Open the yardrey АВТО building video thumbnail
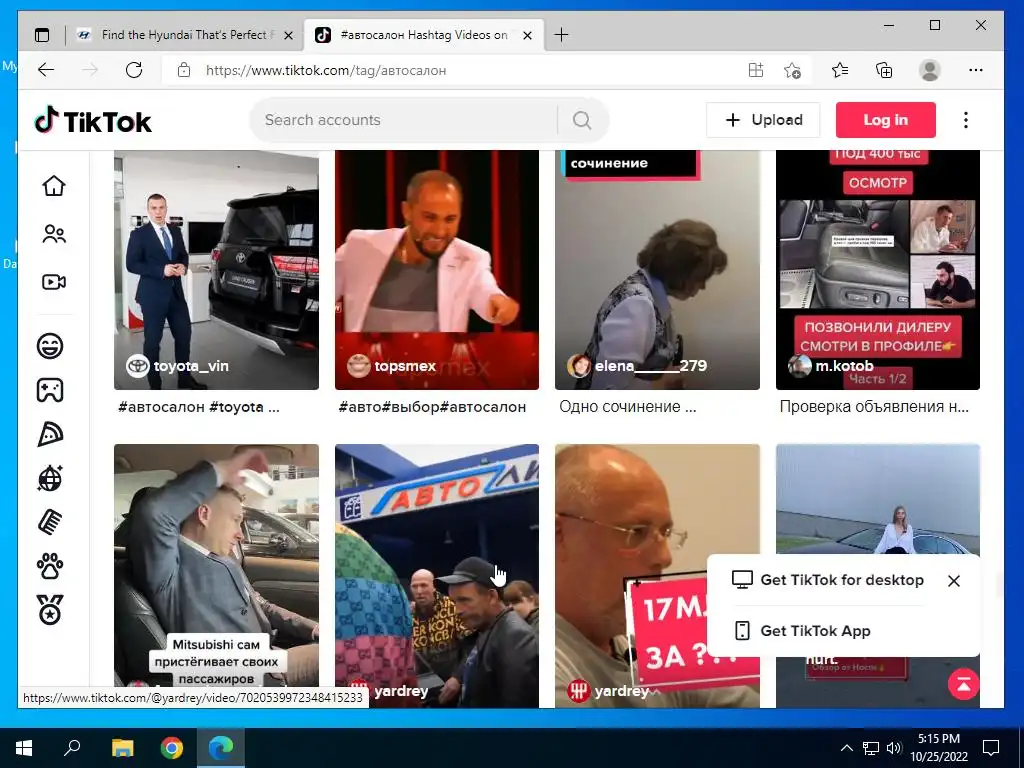Viewport: 1024px width, 768px height. pyautogui.click(x=437, y=575)
